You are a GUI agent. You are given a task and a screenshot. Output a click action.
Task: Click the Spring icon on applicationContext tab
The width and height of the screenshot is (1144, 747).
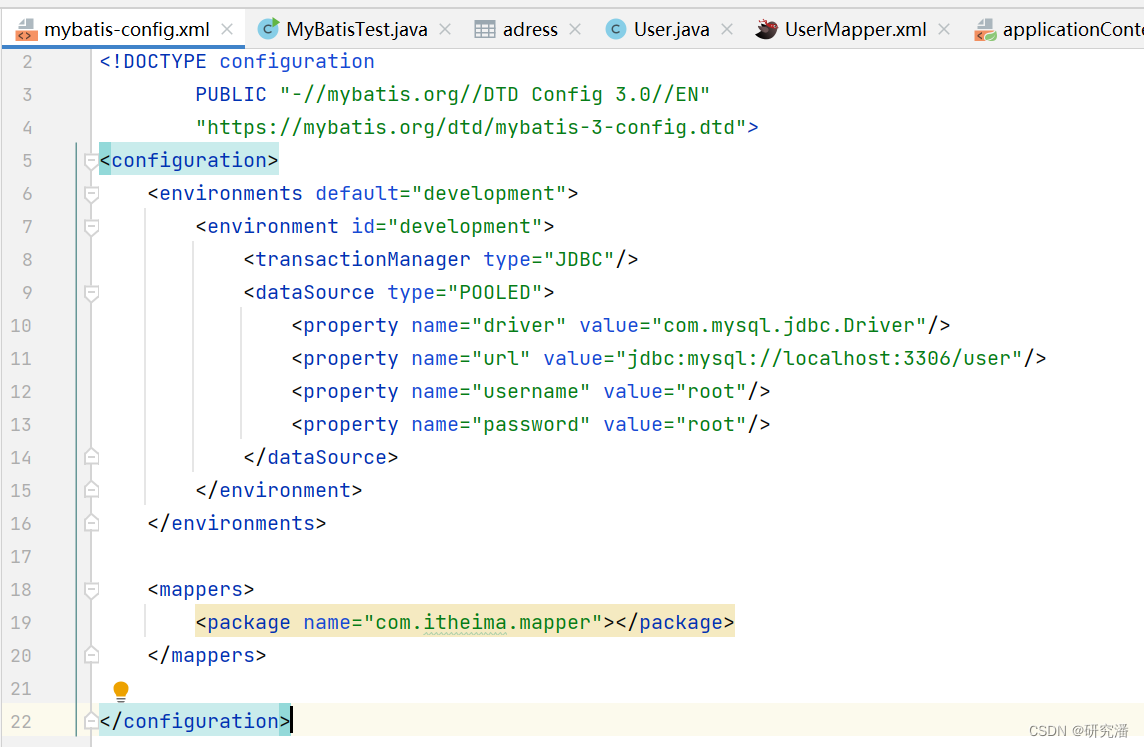point(985,29)
